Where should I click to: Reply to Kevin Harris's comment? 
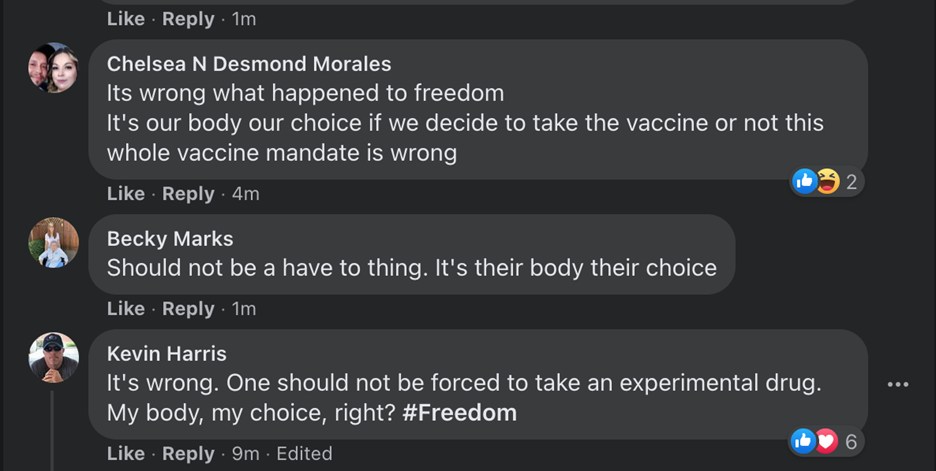coord(188,454)
